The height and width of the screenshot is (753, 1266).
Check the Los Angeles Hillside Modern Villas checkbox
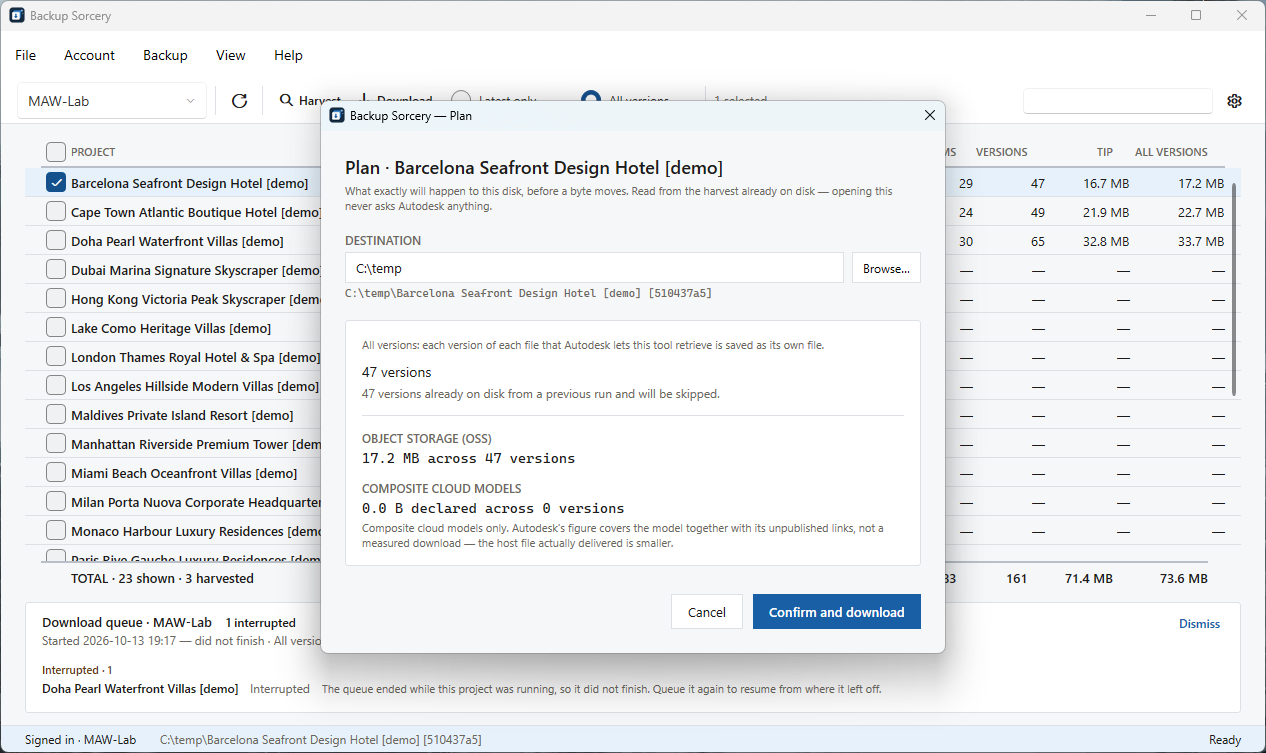pyautogui.click(x=56, y=386)
